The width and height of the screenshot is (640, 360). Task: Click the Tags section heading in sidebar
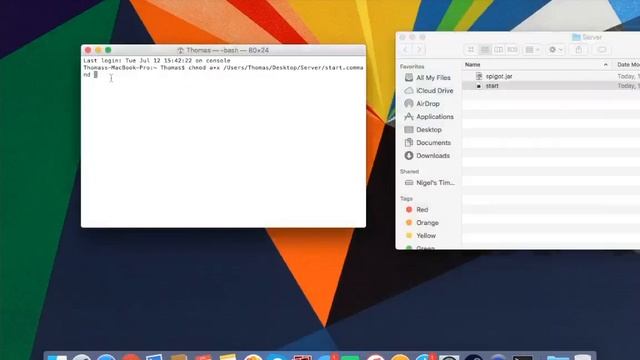click(406, 198)
